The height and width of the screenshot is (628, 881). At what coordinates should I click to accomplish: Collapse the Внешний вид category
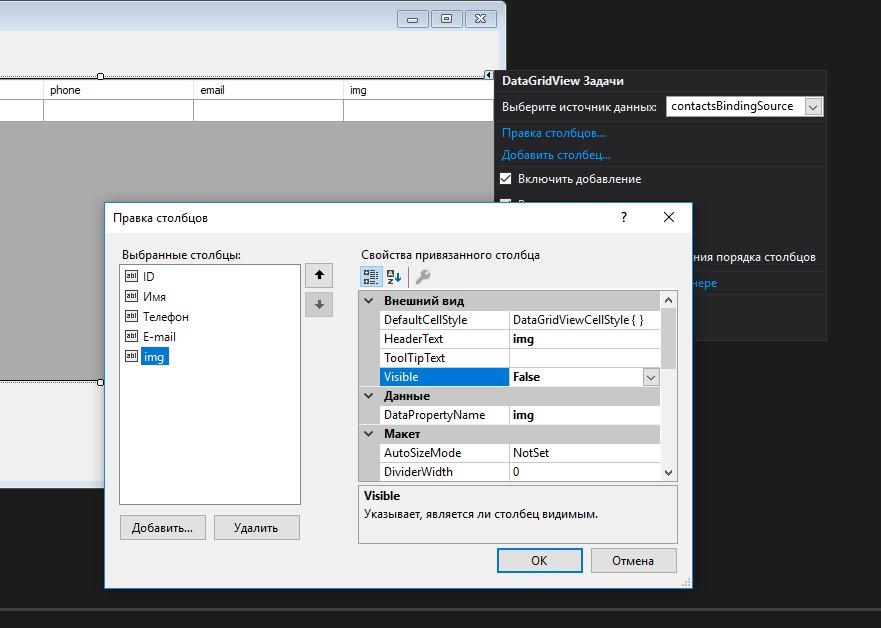(x=369, y=301)
